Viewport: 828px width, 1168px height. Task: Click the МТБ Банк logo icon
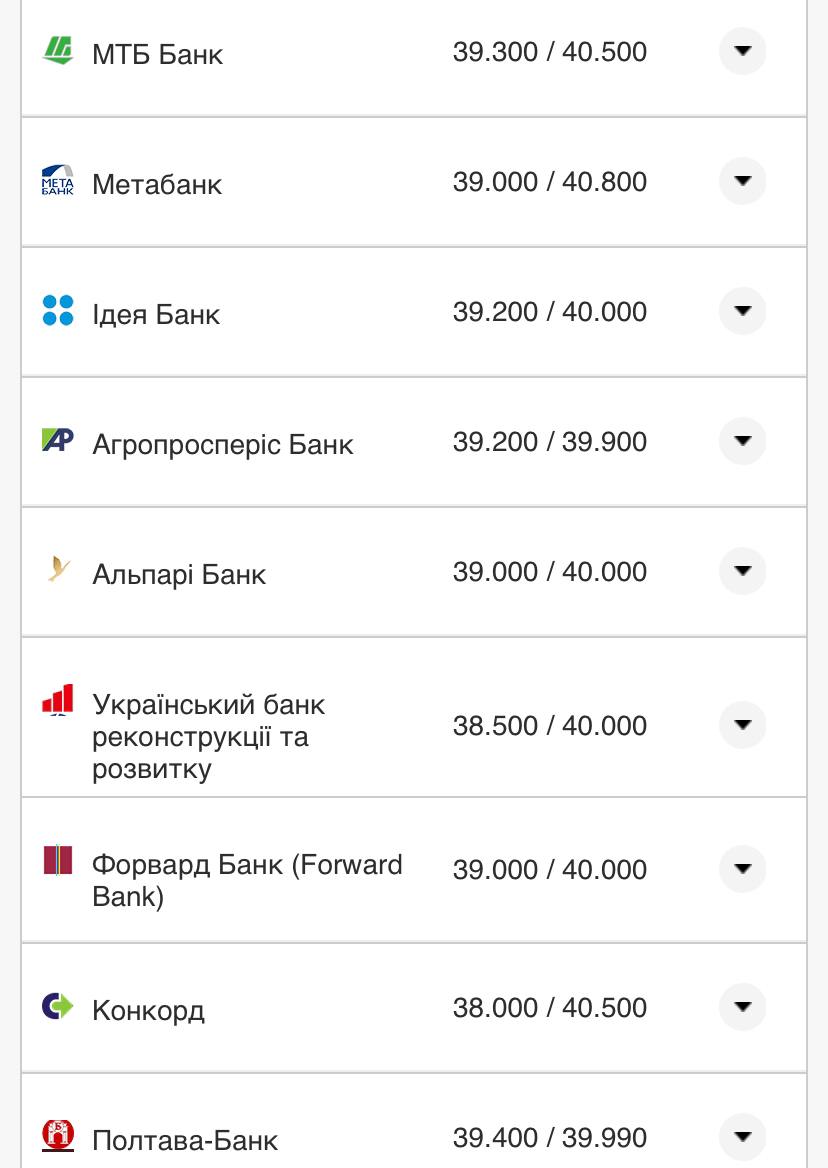tap(58, 50)
